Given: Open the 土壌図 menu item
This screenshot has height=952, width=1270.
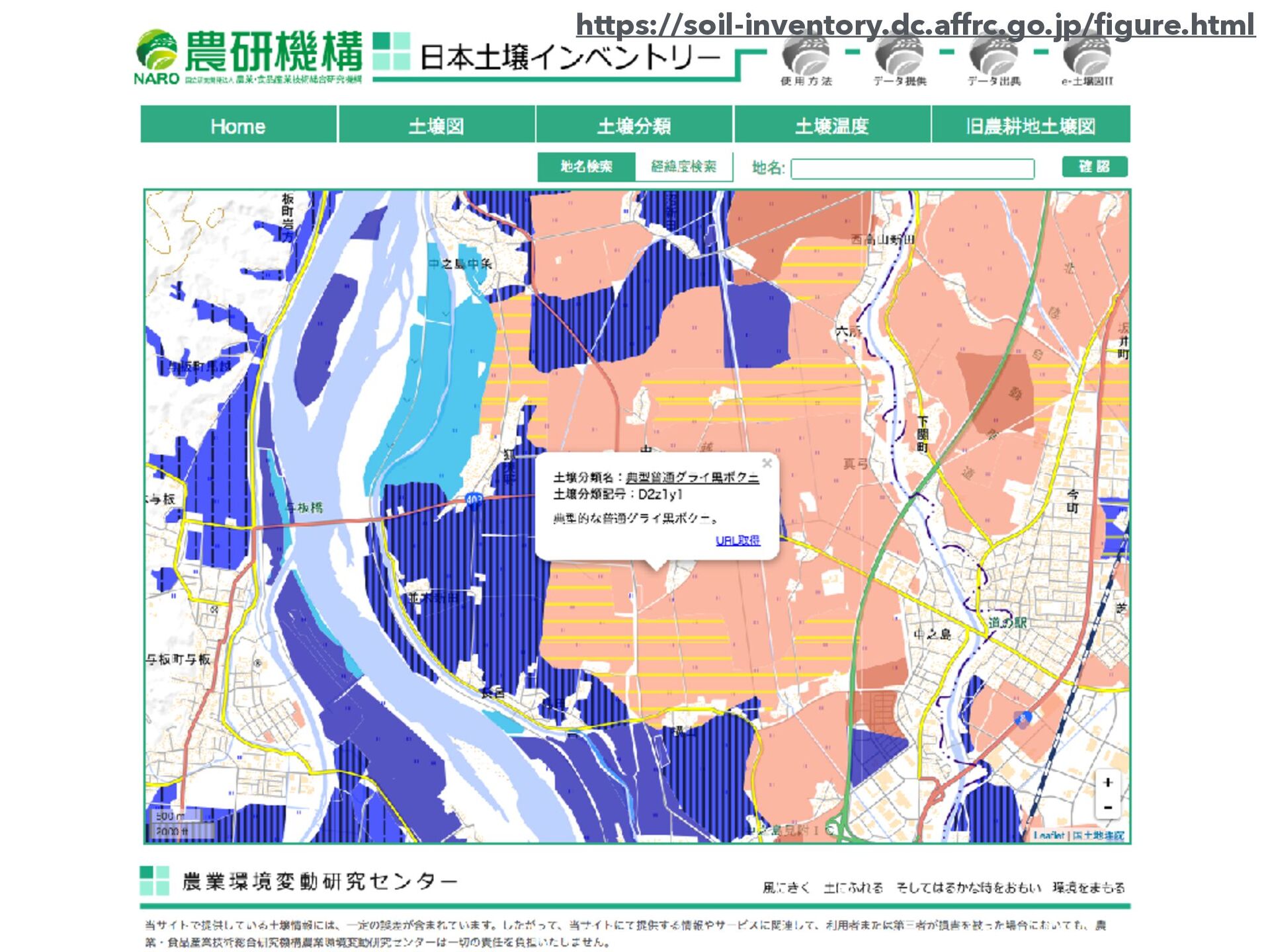Looking at the screenshot, I should [x=436, y=126].
